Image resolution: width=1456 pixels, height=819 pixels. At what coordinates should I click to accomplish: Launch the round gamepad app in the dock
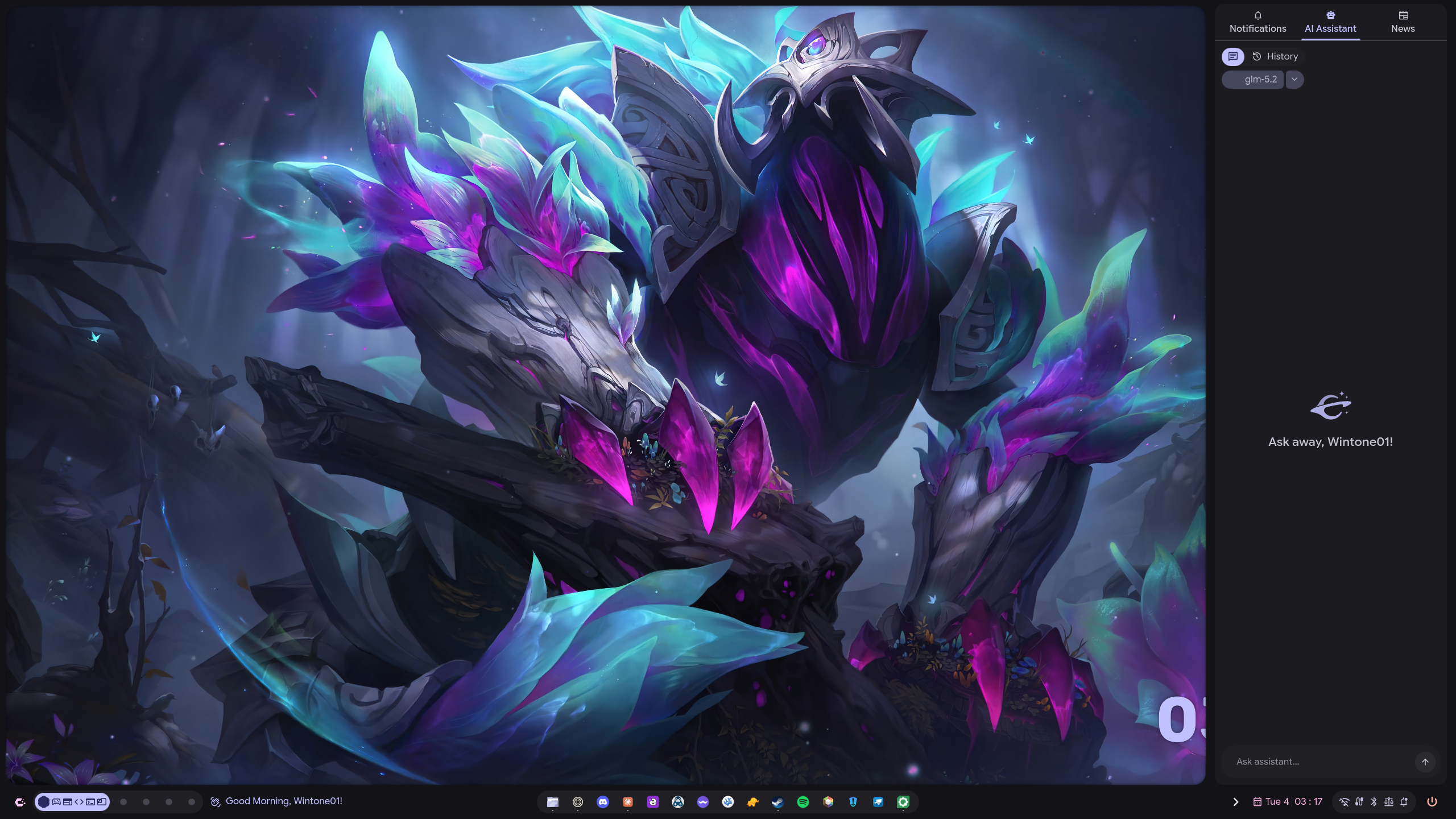pos(678,802)
